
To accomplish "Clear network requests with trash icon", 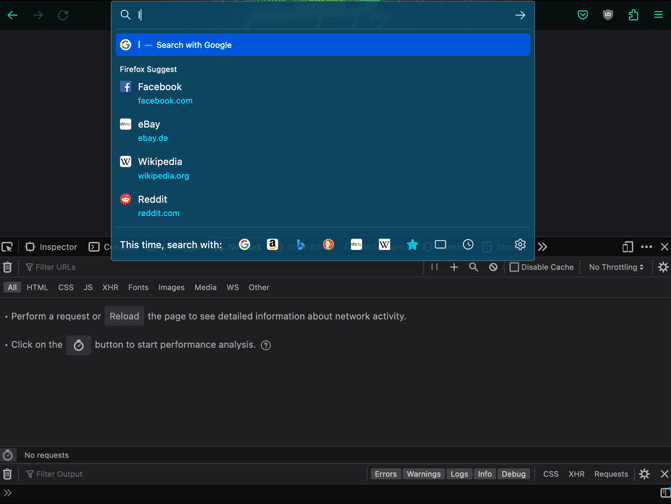I will [x=8, y=268].
